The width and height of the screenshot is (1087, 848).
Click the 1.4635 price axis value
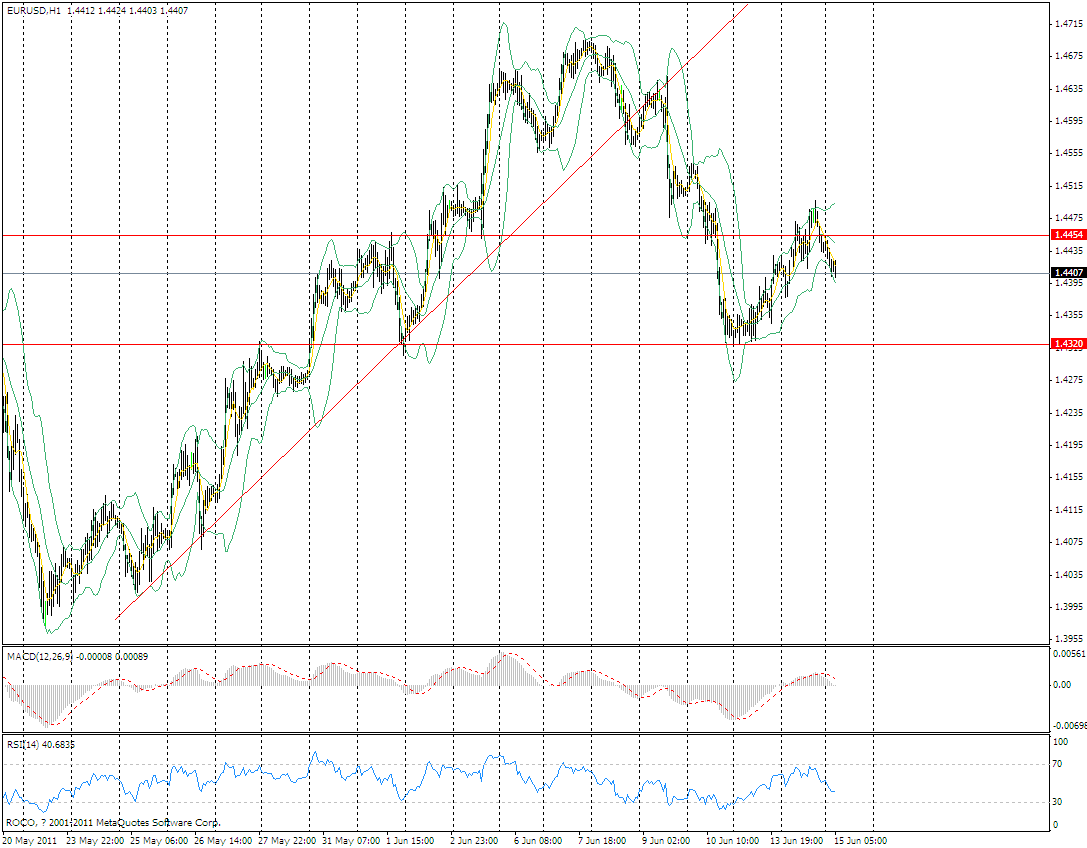click(x=1068, y=88)
